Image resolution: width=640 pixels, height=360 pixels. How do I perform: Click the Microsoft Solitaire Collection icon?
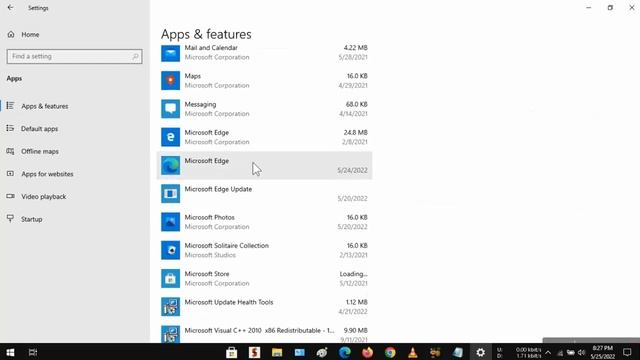pos(170,250)
